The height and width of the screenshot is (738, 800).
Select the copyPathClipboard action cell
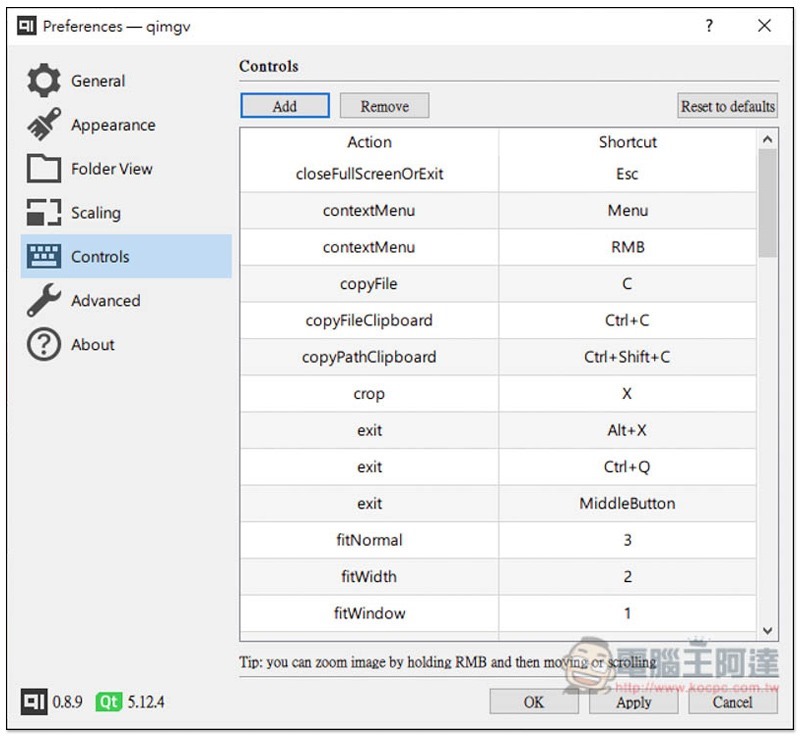369,357
